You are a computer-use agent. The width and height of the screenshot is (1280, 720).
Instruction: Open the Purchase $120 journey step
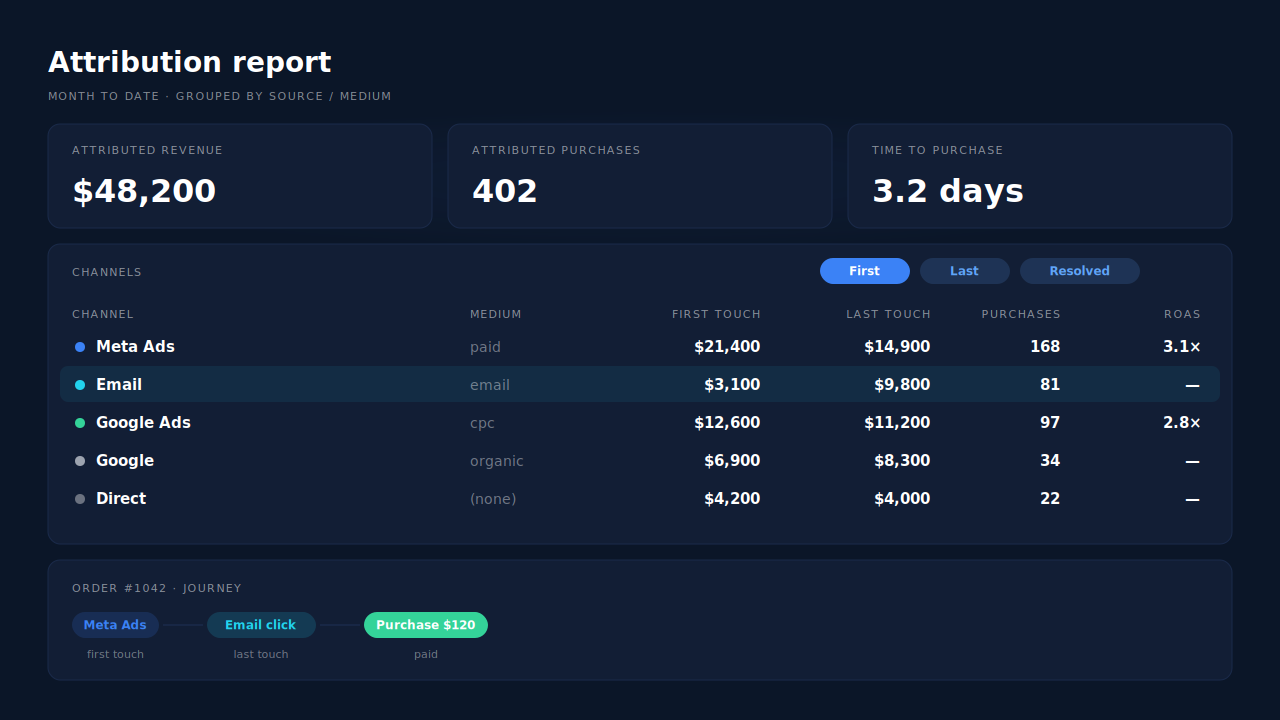(426, 625)
